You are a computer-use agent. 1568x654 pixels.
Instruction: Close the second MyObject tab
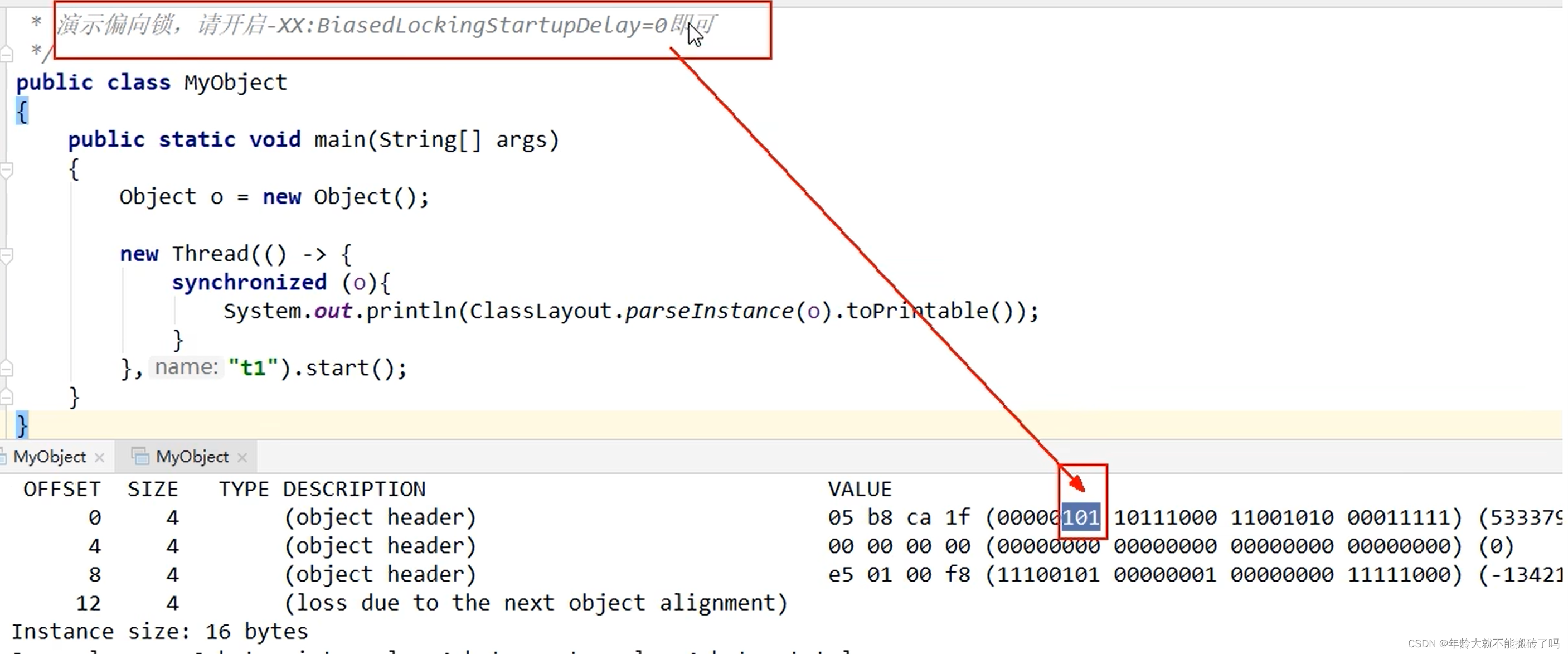(x=242, y=457)
